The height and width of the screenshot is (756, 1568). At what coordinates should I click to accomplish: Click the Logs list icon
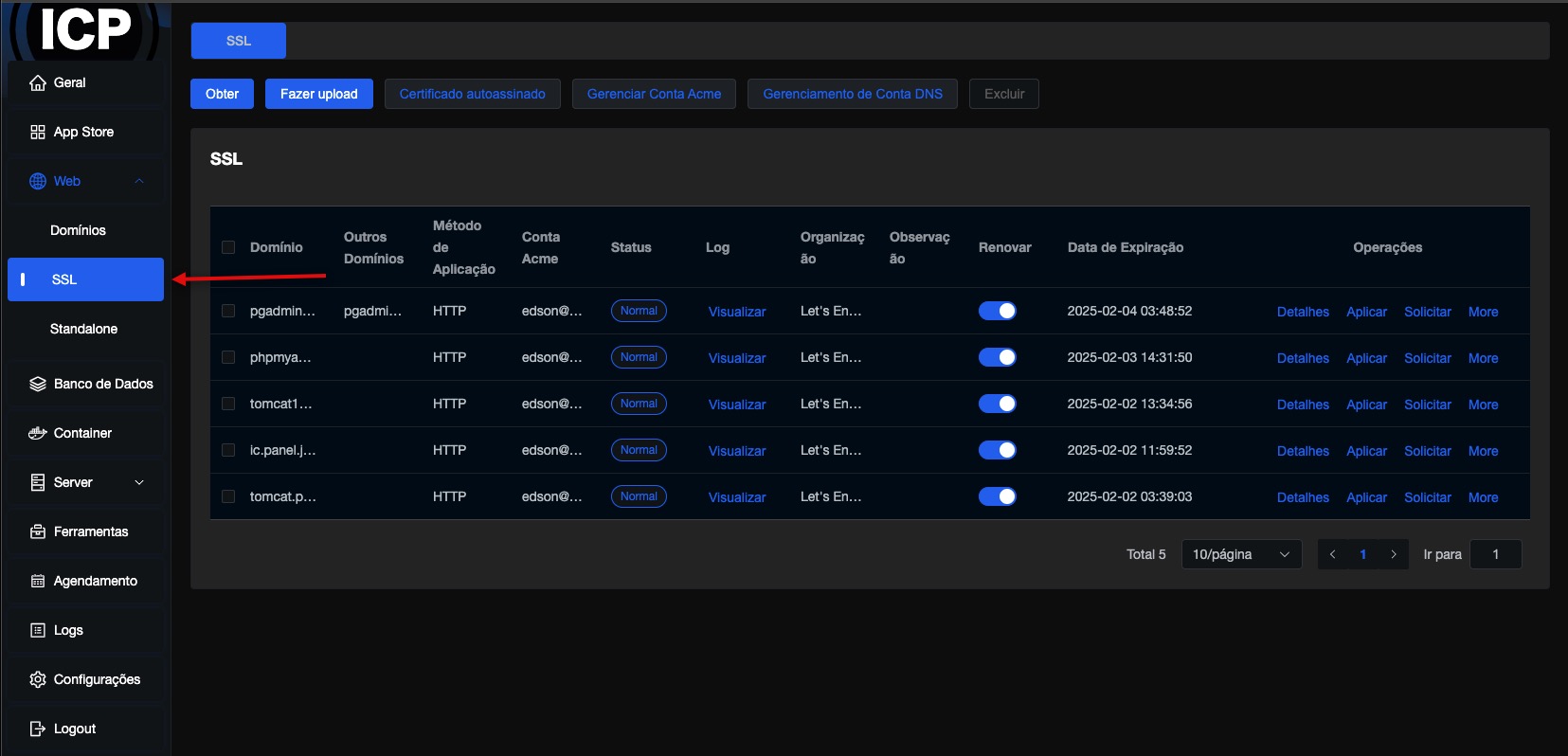coord(38,630)
